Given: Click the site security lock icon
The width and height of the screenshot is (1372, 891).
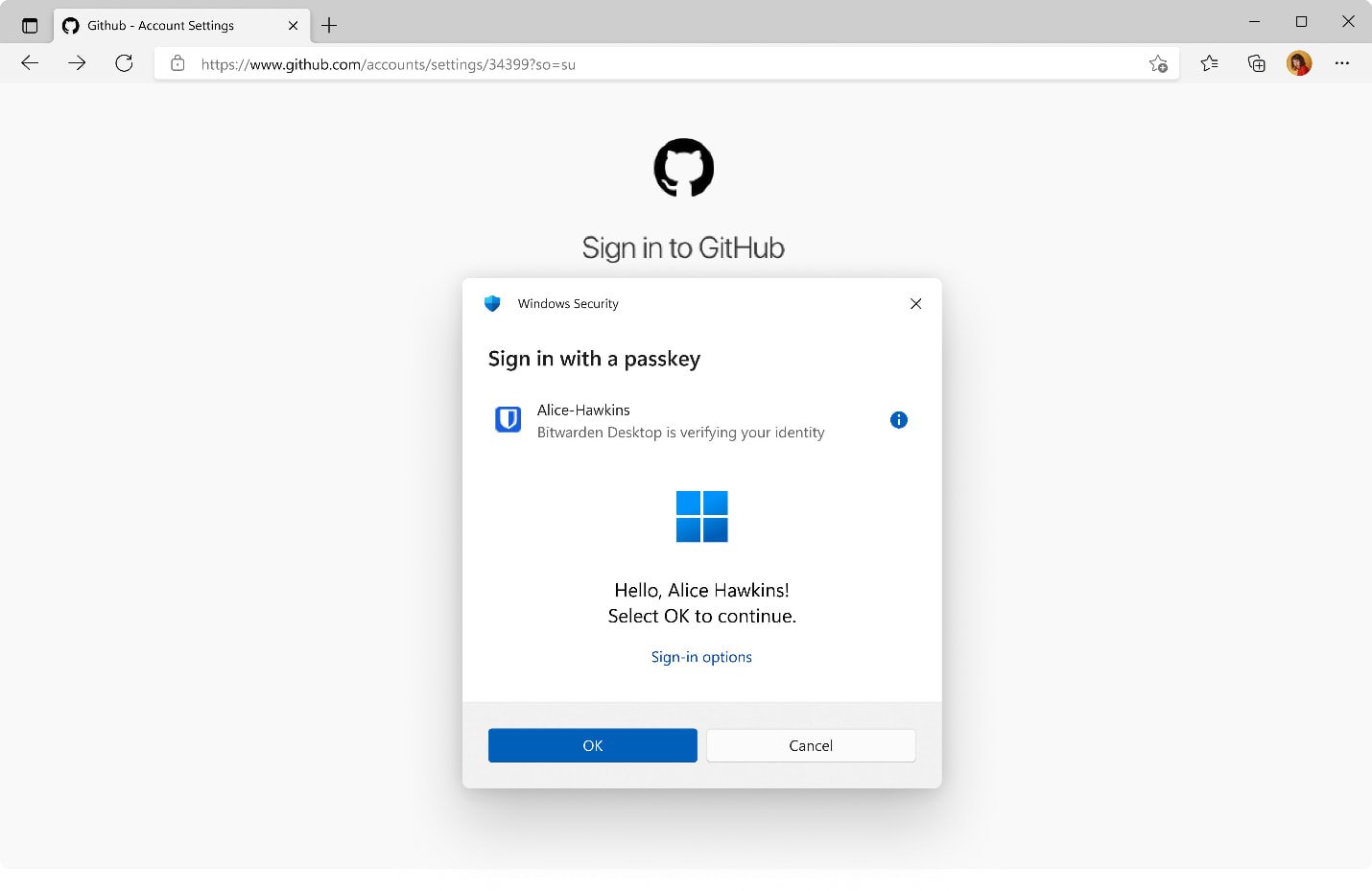Looking at the screenshot, I should (x=177, y=63).
